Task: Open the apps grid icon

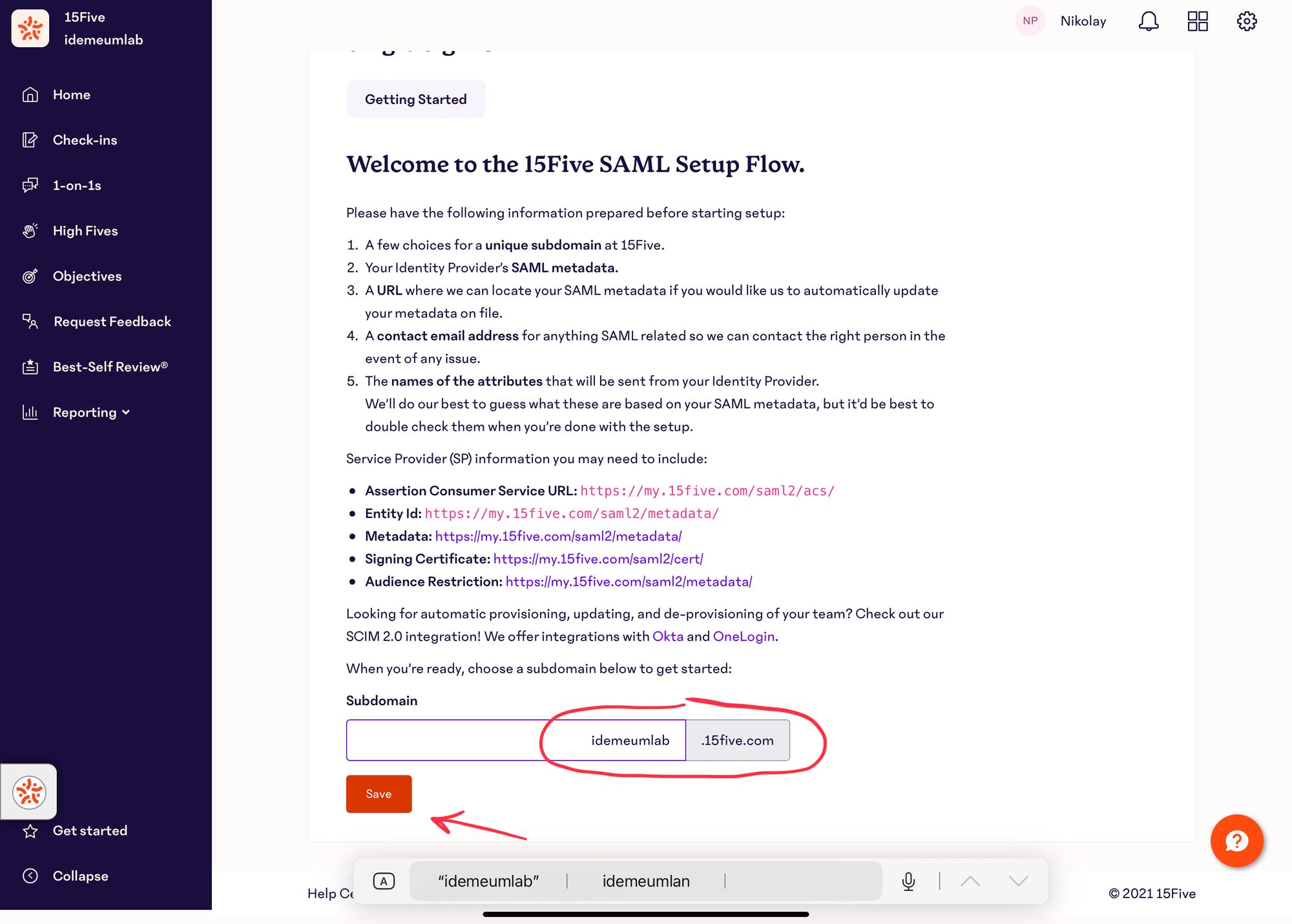Action: coord(1198,21)
